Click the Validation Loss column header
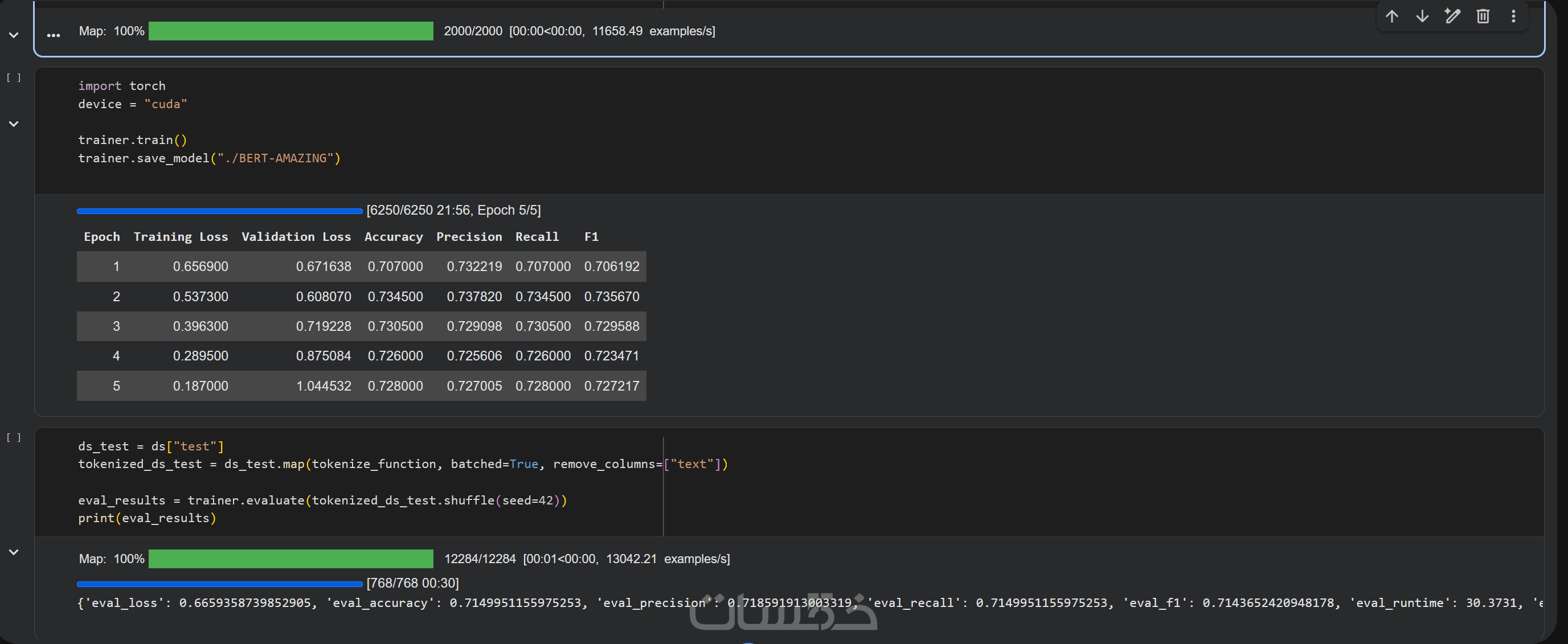Viewport: 1568px width, 644px height. click(296, 237)
